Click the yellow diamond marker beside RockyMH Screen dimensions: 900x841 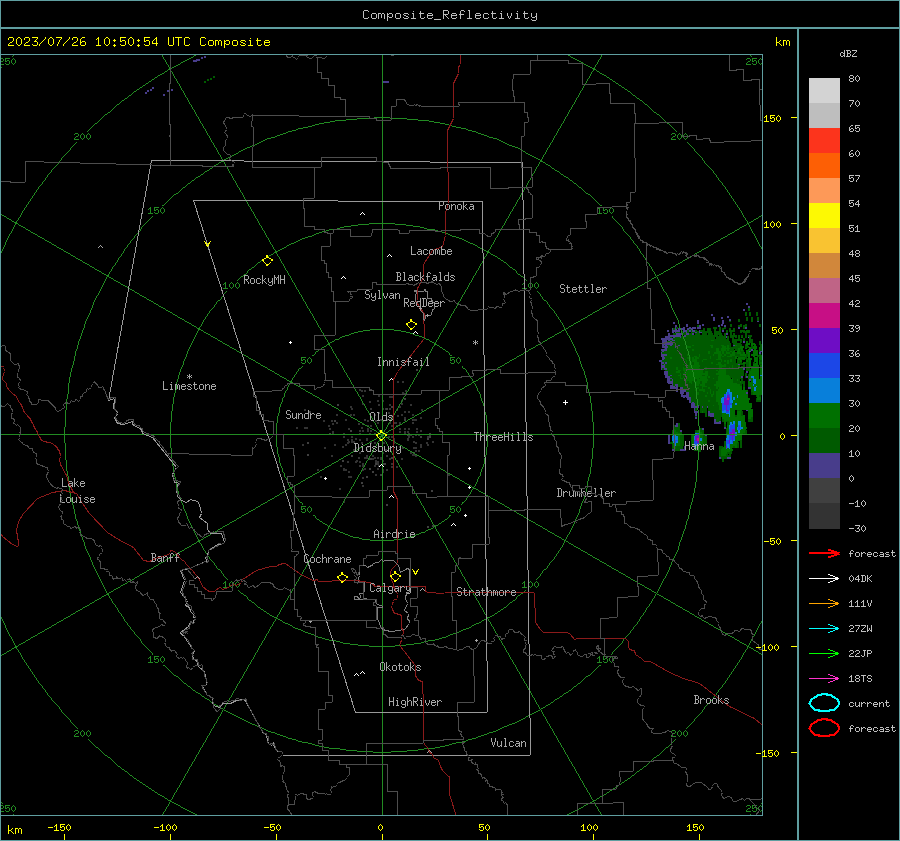[x=267, y=261]
